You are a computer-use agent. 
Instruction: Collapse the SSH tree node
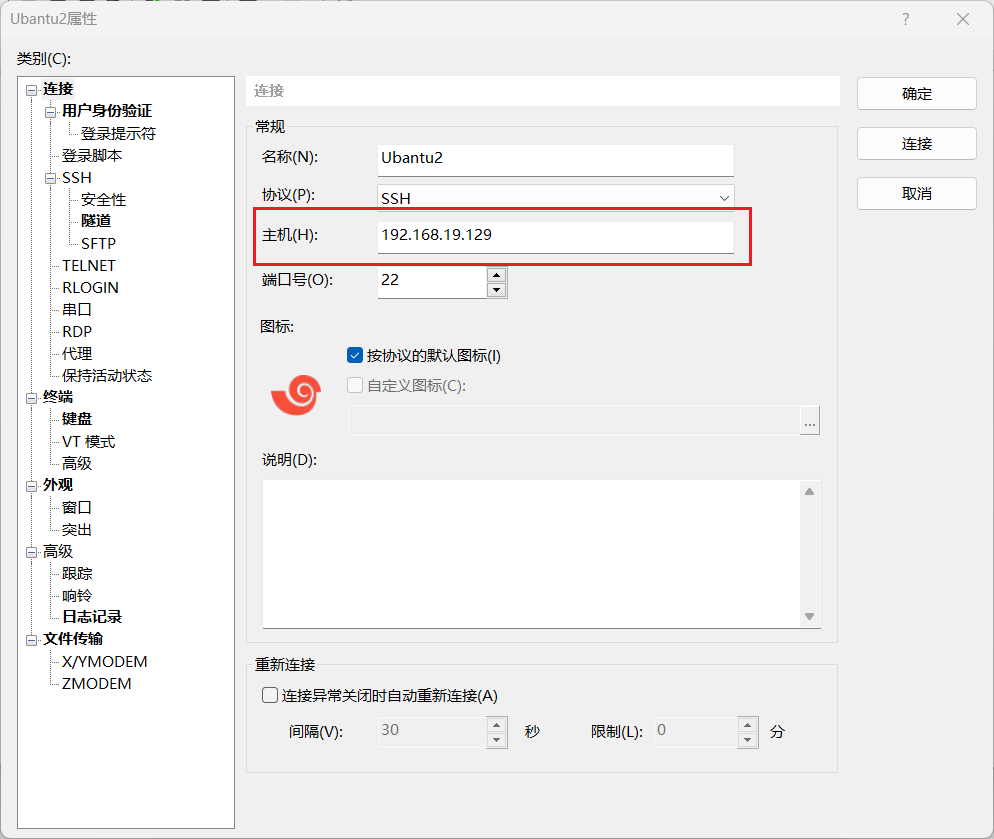[x=51, y=178]
